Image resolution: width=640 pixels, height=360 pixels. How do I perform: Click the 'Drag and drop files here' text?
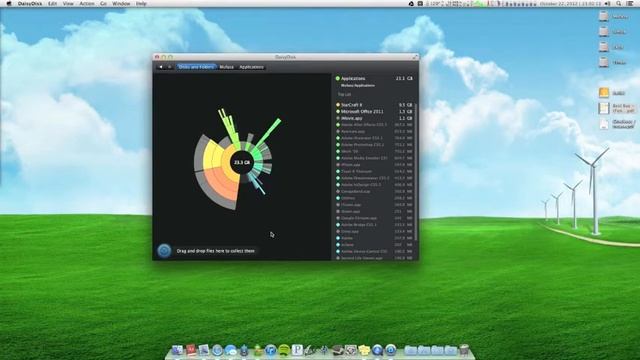[216, 251]
